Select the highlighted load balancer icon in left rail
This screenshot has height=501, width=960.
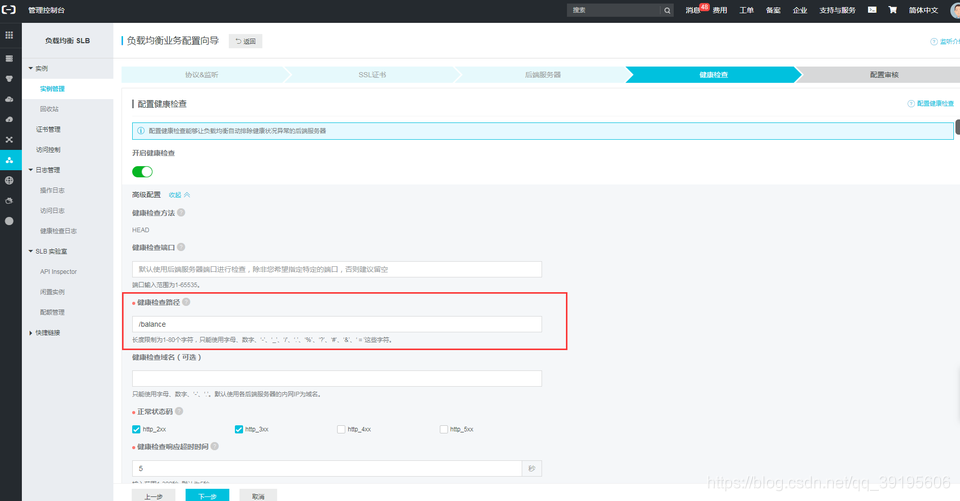(9, 160)
